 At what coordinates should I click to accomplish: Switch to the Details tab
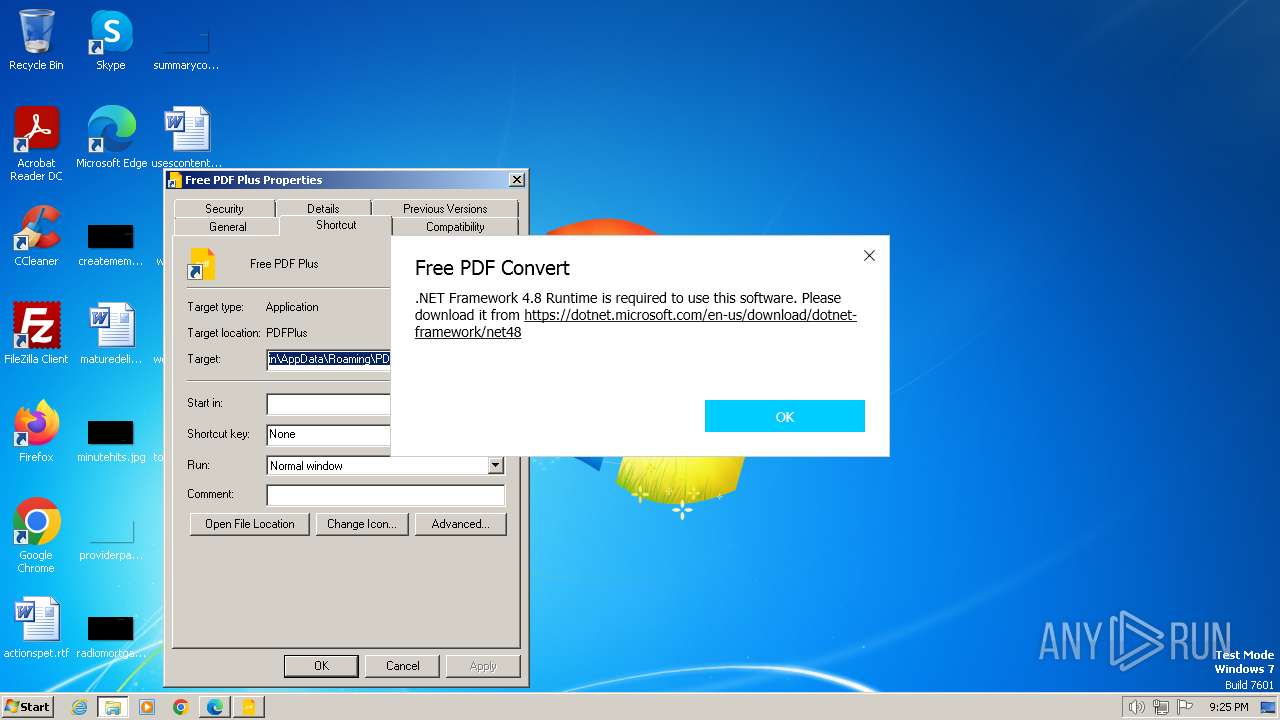[x=323, y=208]
